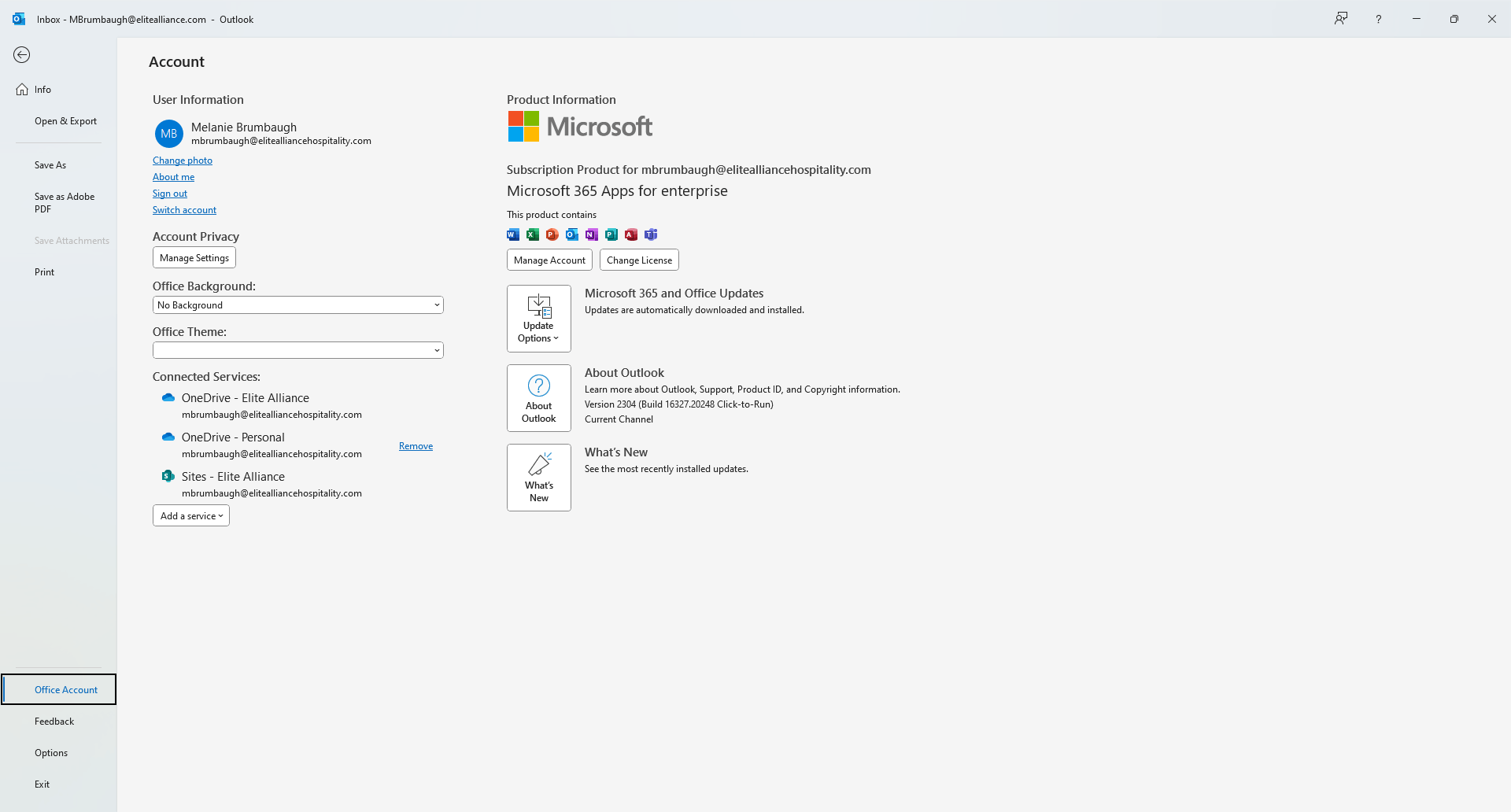Screen dimensions: 1511x812
Task: Open the Update Options dropdown button
Action: (539, 319)
